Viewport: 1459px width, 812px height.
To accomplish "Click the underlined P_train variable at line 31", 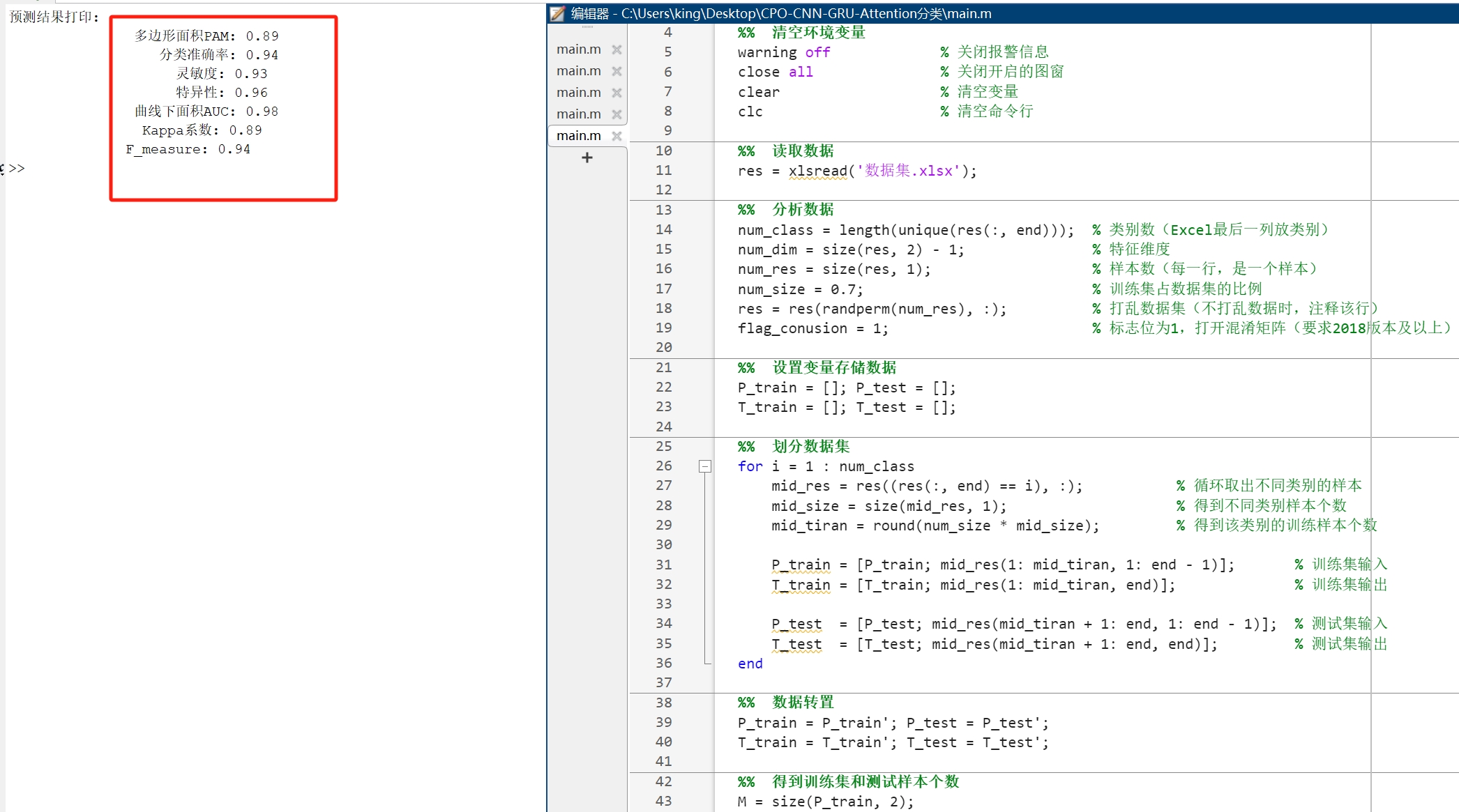I will coord(801,565).
